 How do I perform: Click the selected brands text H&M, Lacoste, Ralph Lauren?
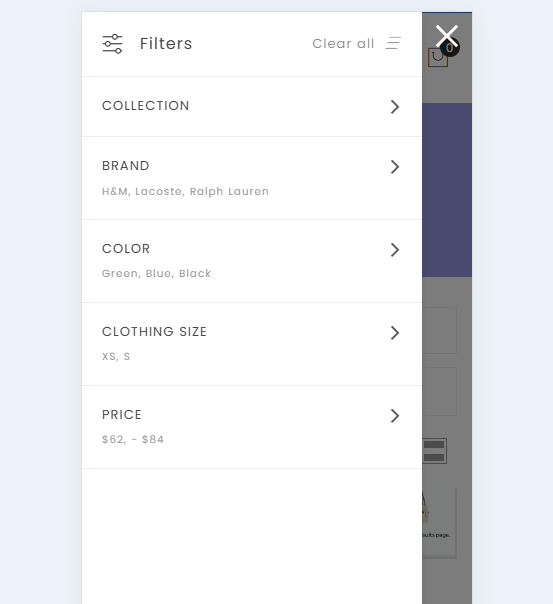(185, 191)
